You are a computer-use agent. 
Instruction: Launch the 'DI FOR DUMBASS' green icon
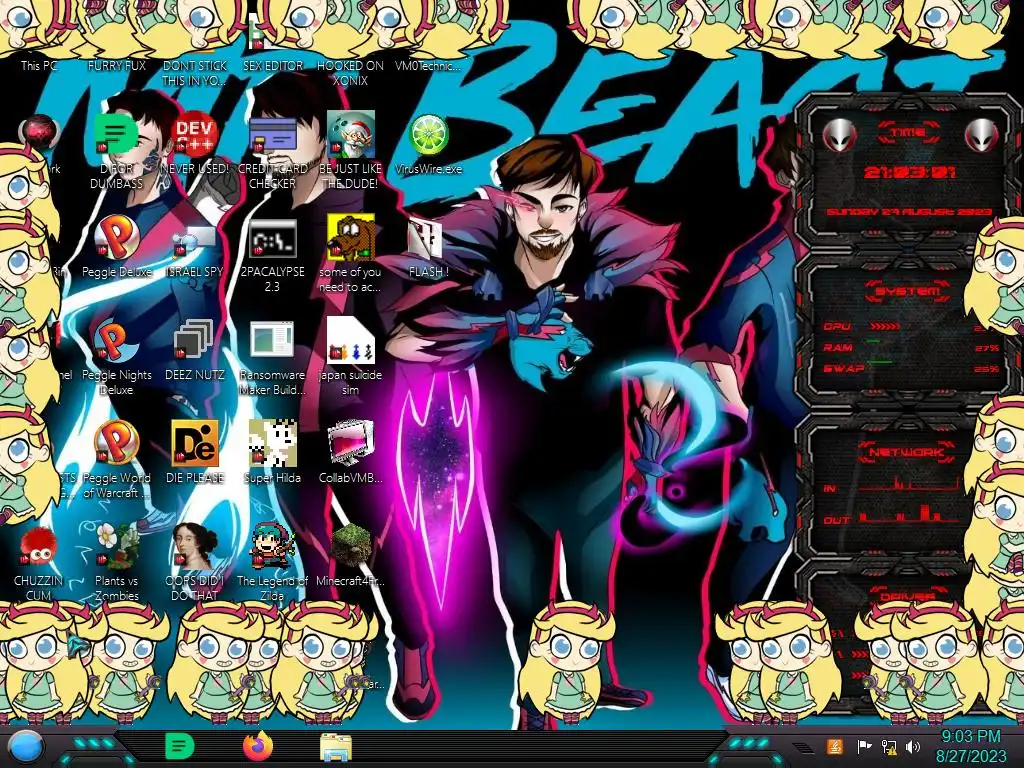[x=116, y=135]
